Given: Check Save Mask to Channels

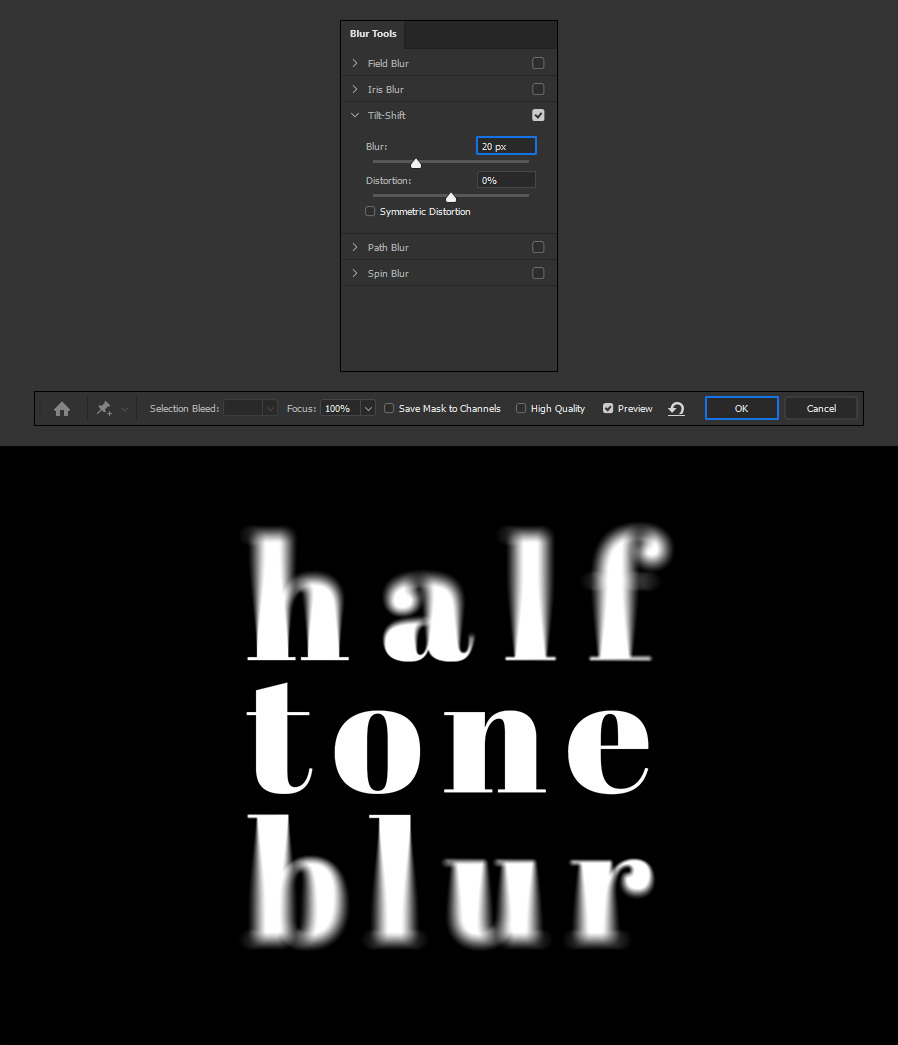Looking at the screenshot, I should pyautogui.click(x=389, y=409).
